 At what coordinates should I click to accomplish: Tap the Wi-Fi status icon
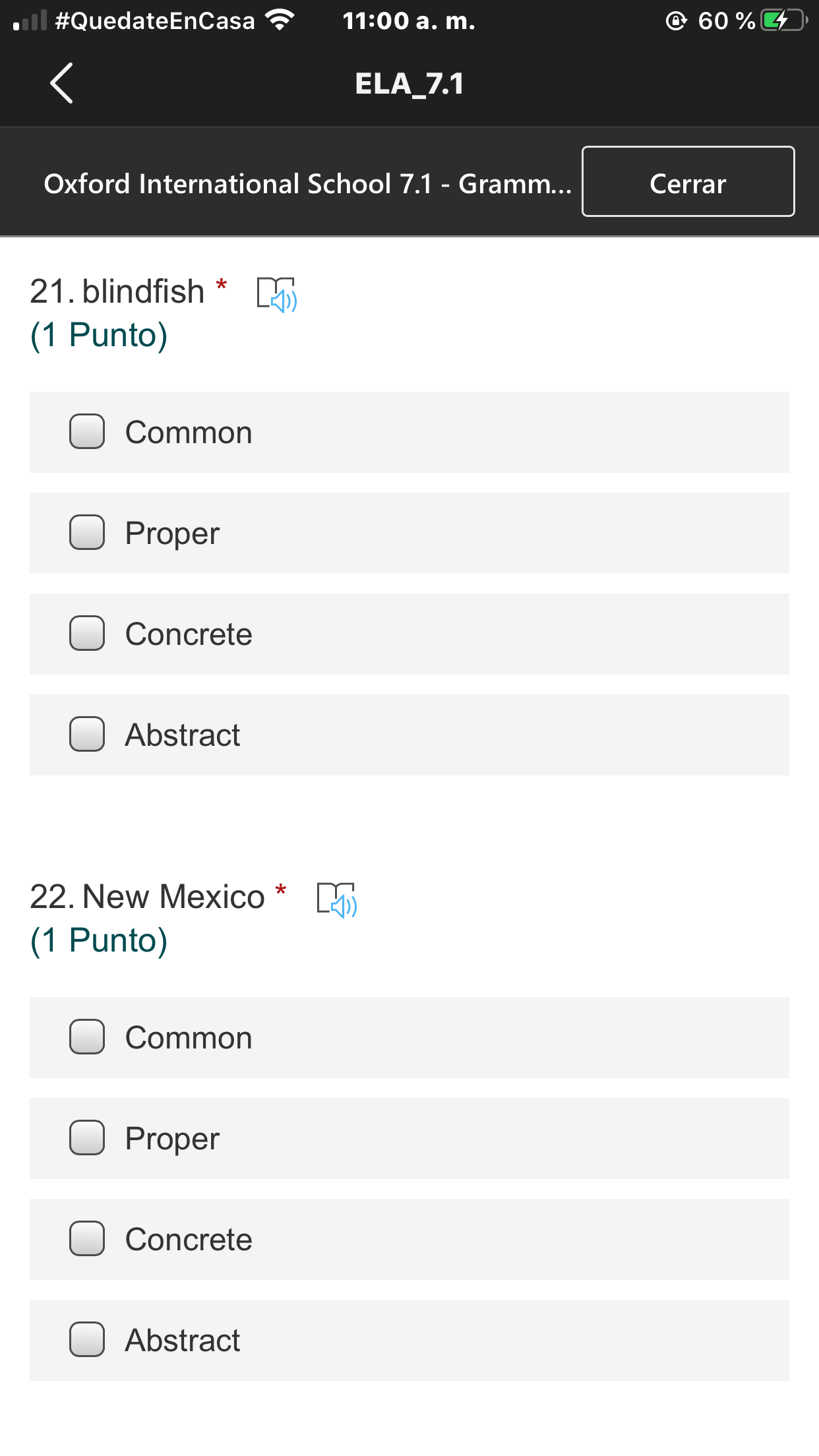pos(280,20)
